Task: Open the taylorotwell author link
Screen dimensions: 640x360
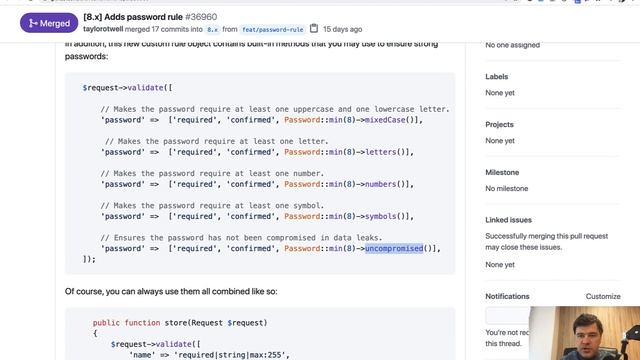Action: [103, 29]
